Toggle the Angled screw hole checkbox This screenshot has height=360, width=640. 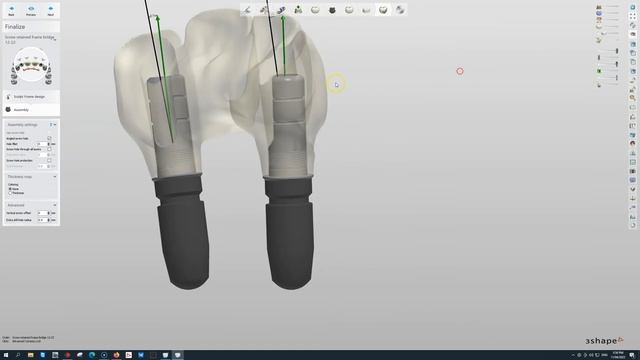(x=49, y=138)
